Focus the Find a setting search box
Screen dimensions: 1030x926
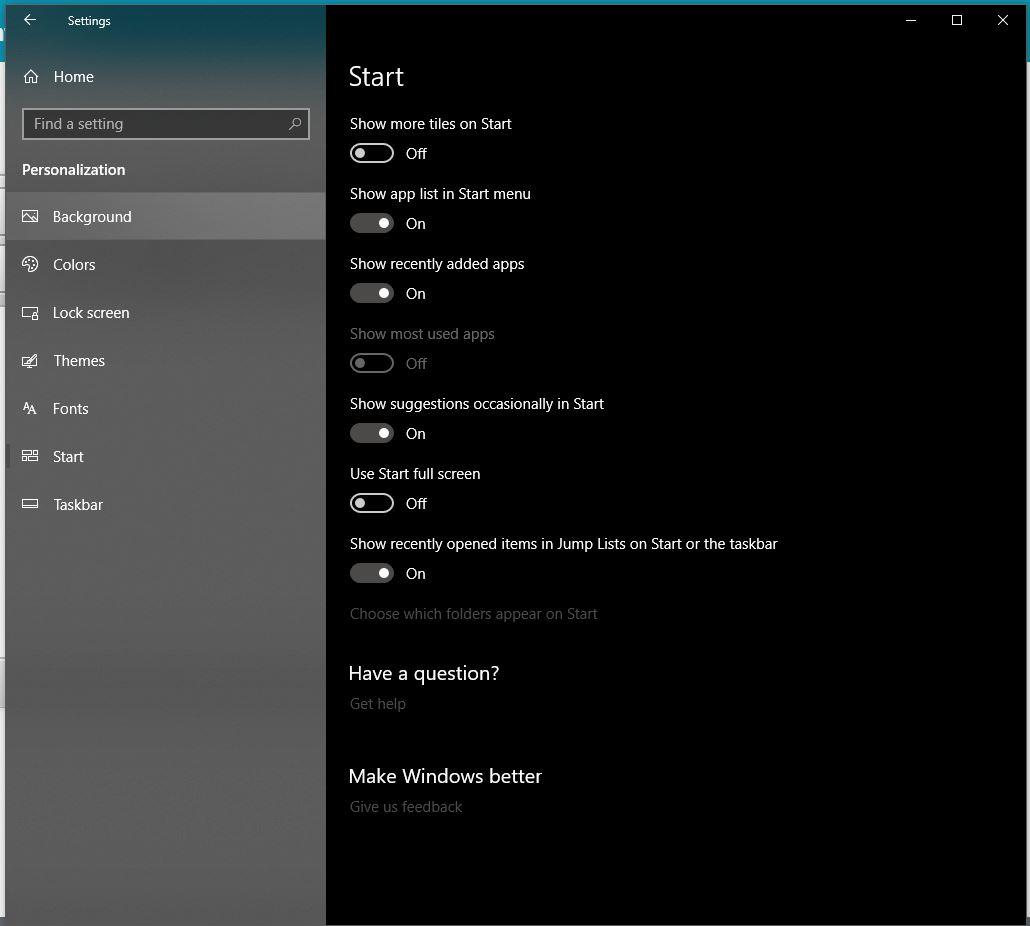pyautogui.click(x=166, y=123)
